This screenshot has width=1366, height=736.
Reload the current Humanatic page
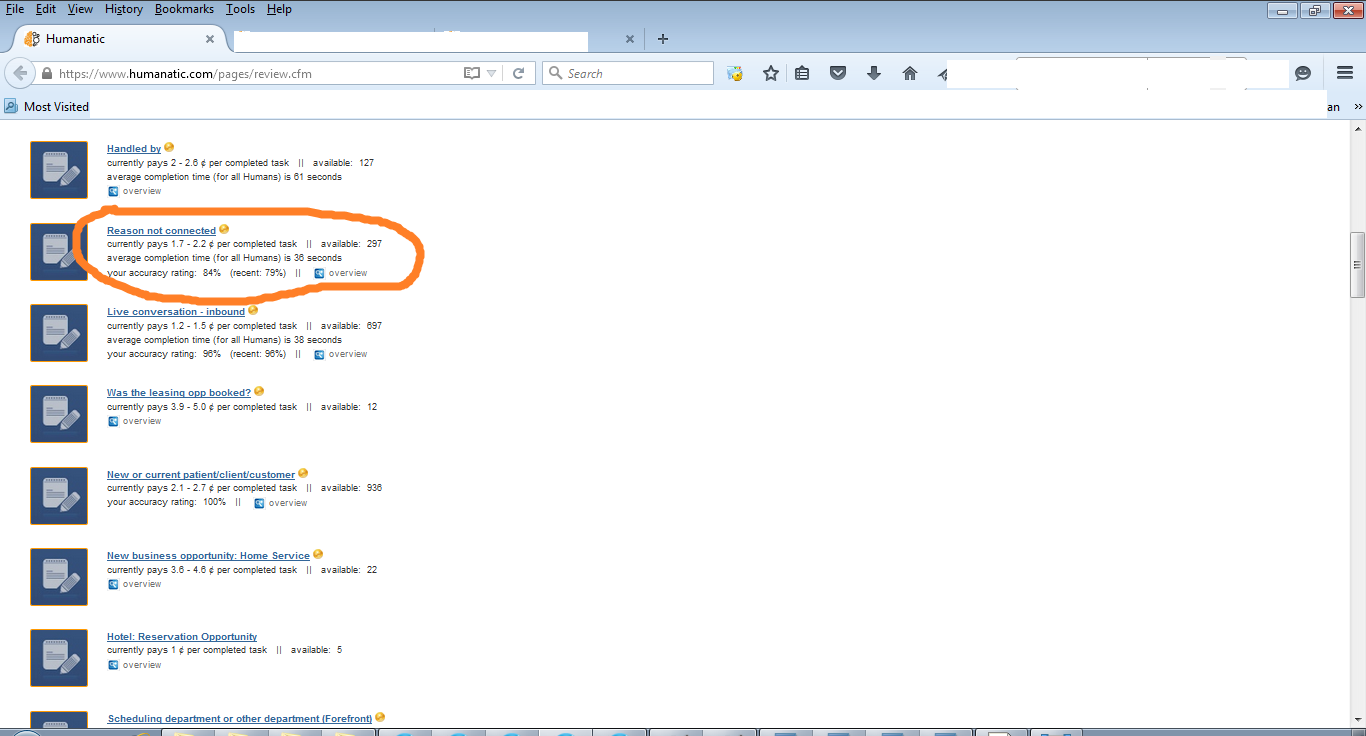pos(518,73)
